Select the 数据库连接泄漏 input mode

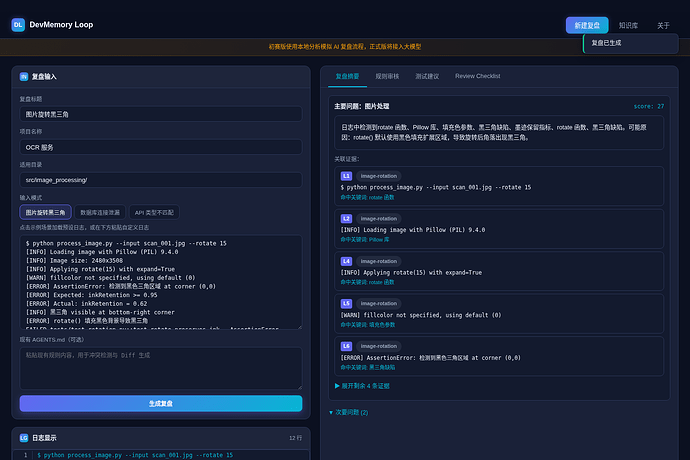(x=100, y=212)
